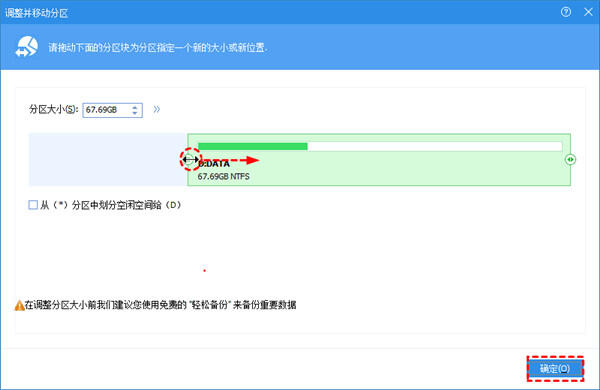Click the backup recommendation warning text
Screen dimensions: 600x390
tap(160, 305)
